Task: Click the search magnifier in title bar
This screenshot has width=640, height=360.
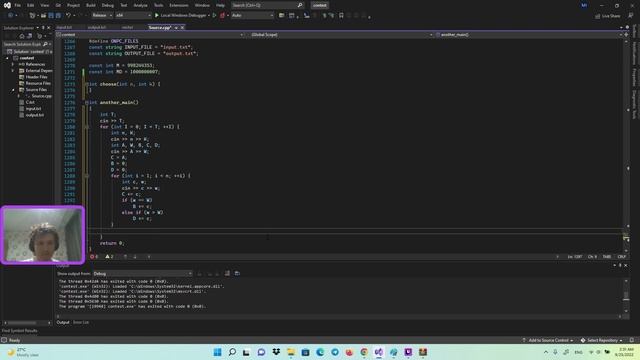Action: (300, 5)
